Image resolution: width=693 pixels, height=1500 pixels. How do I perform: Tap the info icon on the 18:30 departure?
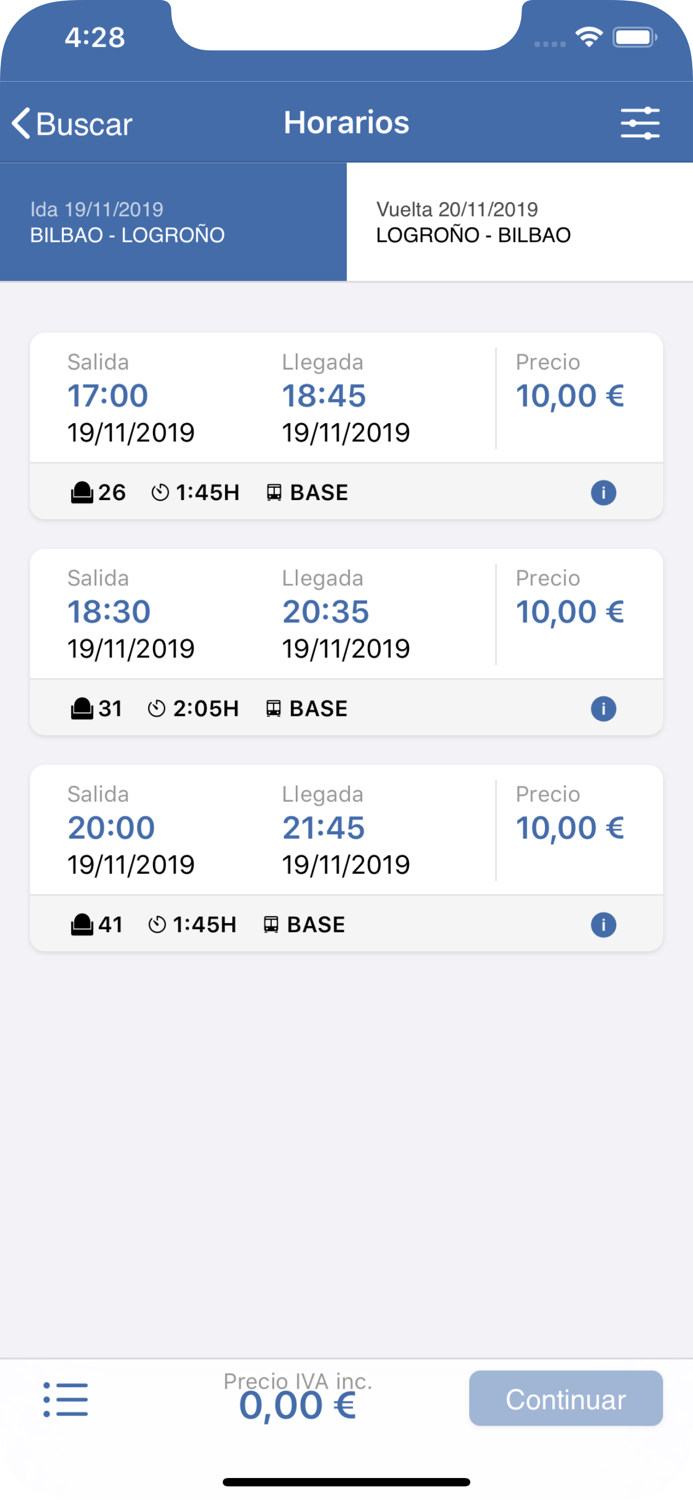pyautogui.click(x=603, y=708)
